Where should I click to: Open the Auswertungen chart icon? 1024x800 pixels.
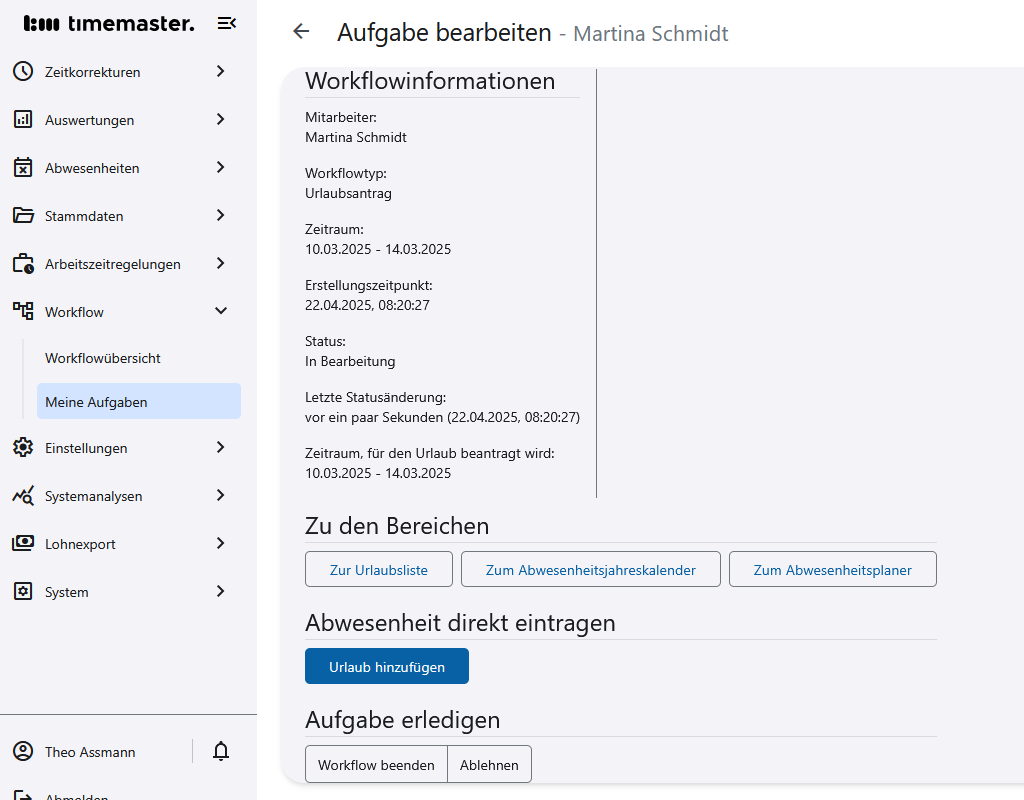pos(22,119)
